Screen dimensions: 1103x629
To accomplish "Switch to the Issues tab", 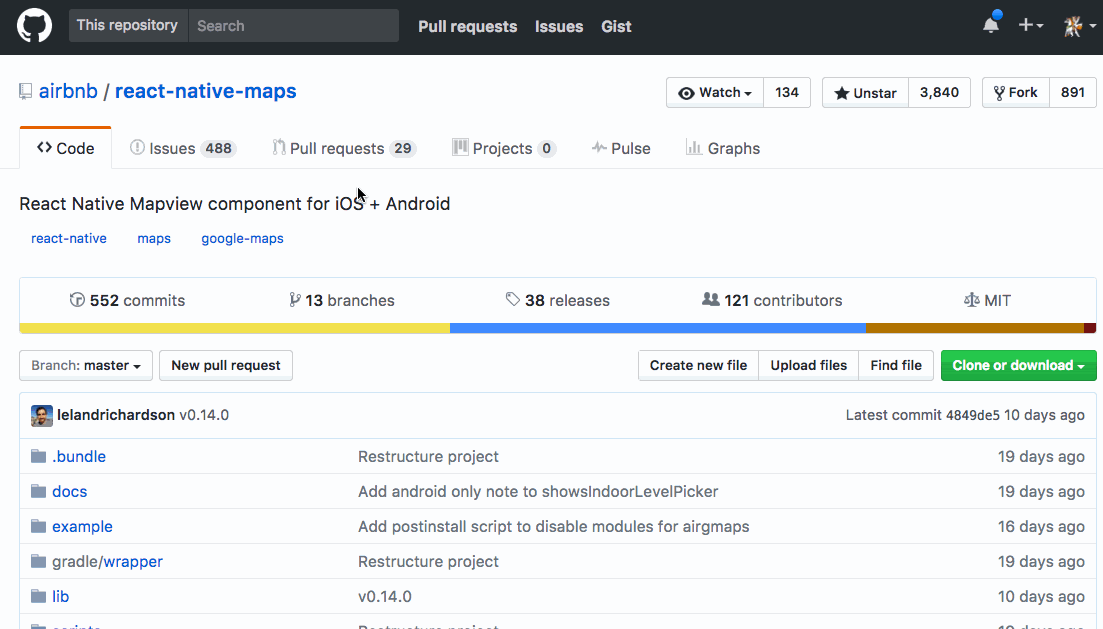I will 183,148.
